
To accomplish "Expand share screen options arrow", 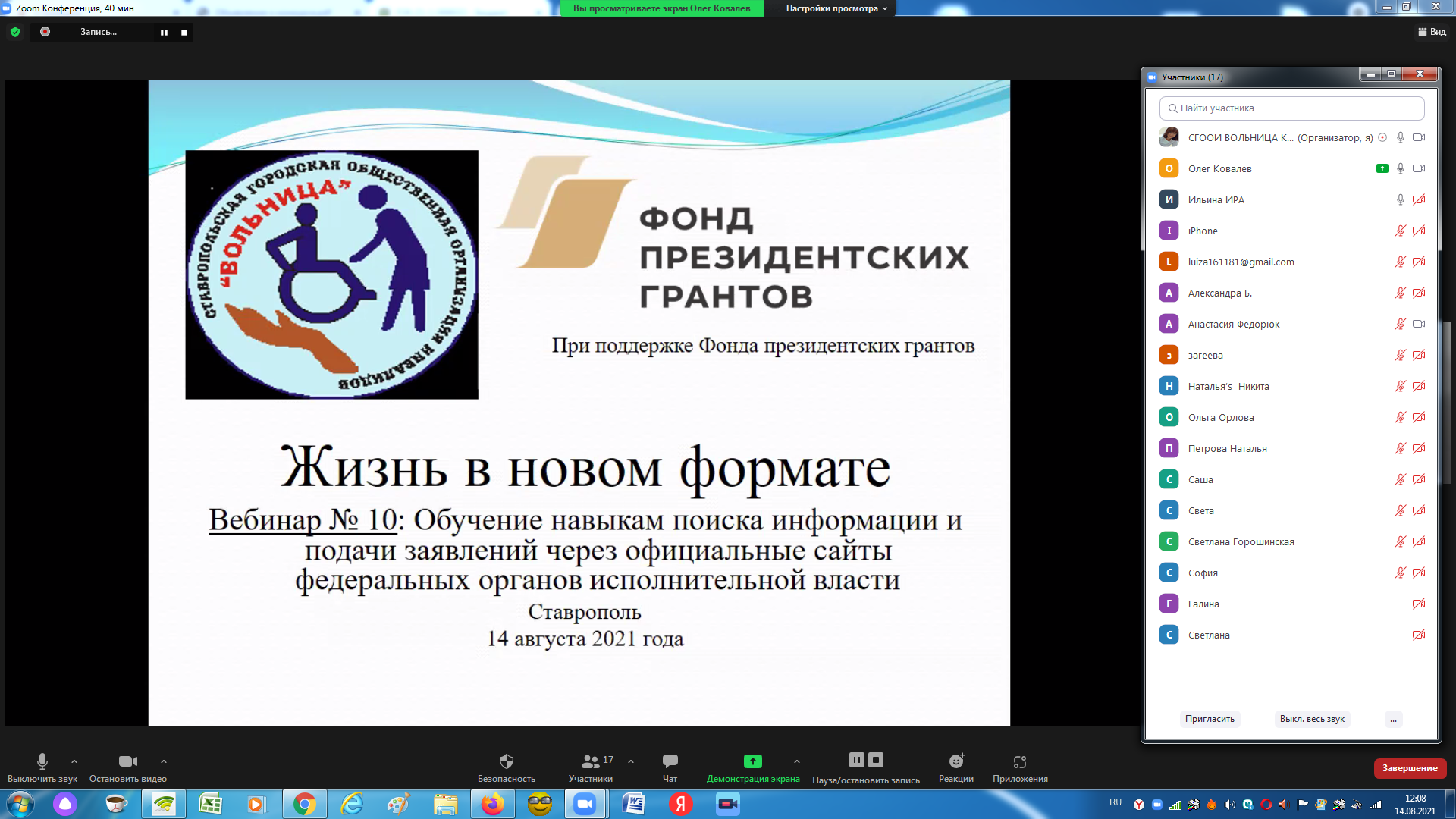I will click(797, 761).
